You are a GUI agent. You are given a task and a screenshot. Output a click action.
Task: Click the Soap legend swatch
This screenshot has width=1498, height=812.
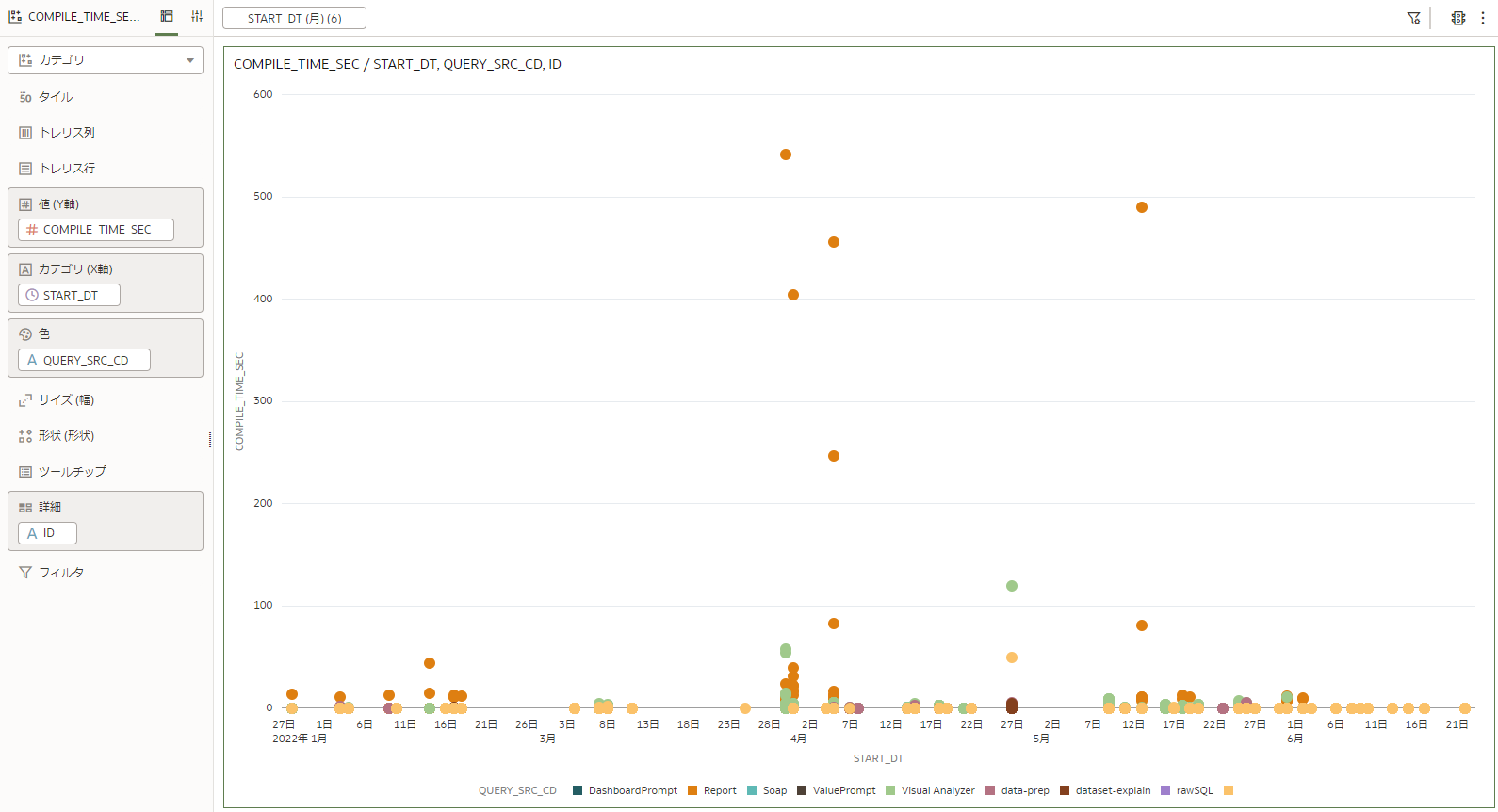pos(752,790)
